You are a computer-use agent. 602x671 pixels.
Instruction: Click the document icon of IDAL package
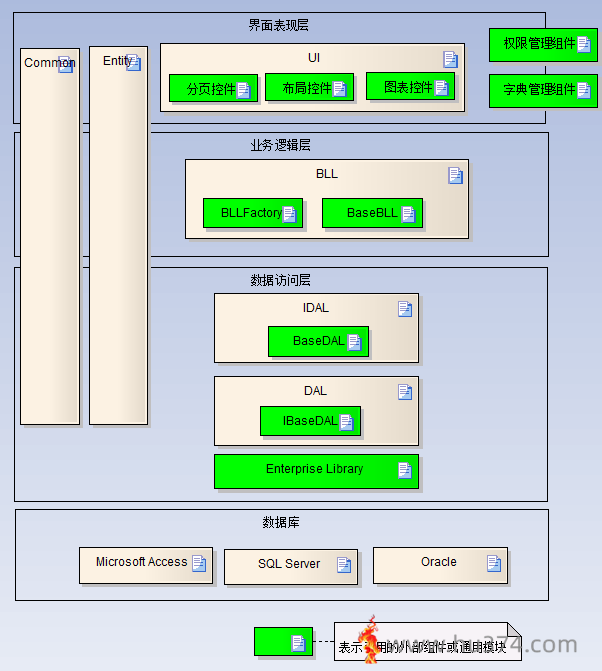pos(405,309)
